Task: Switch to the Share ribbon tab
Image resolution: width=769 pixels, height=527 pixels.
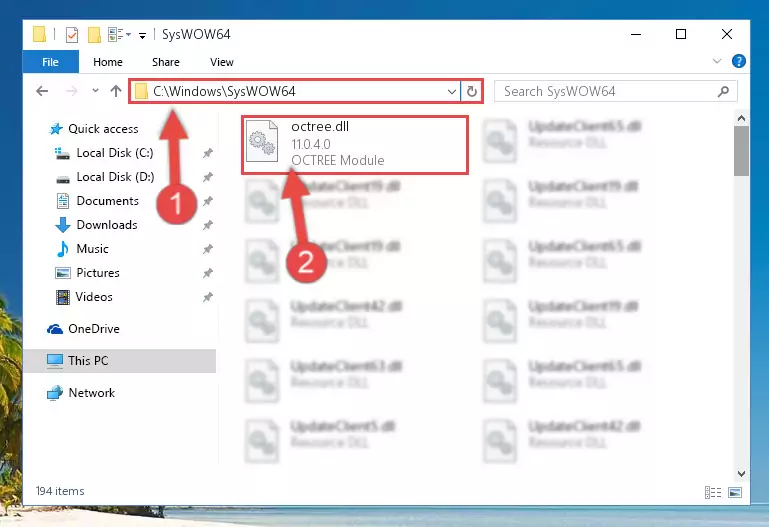Action: click(166, 62)
